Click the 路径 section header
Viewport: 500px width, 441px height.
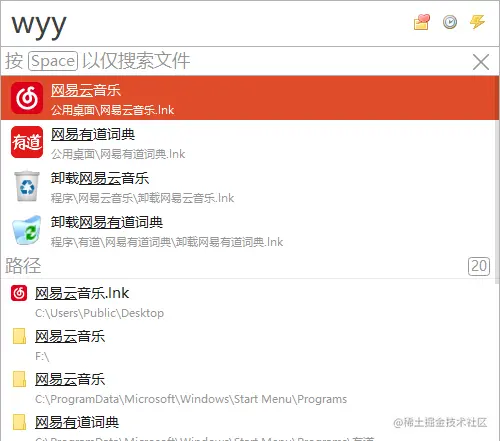pyautogui.click(x=23, y=266)
